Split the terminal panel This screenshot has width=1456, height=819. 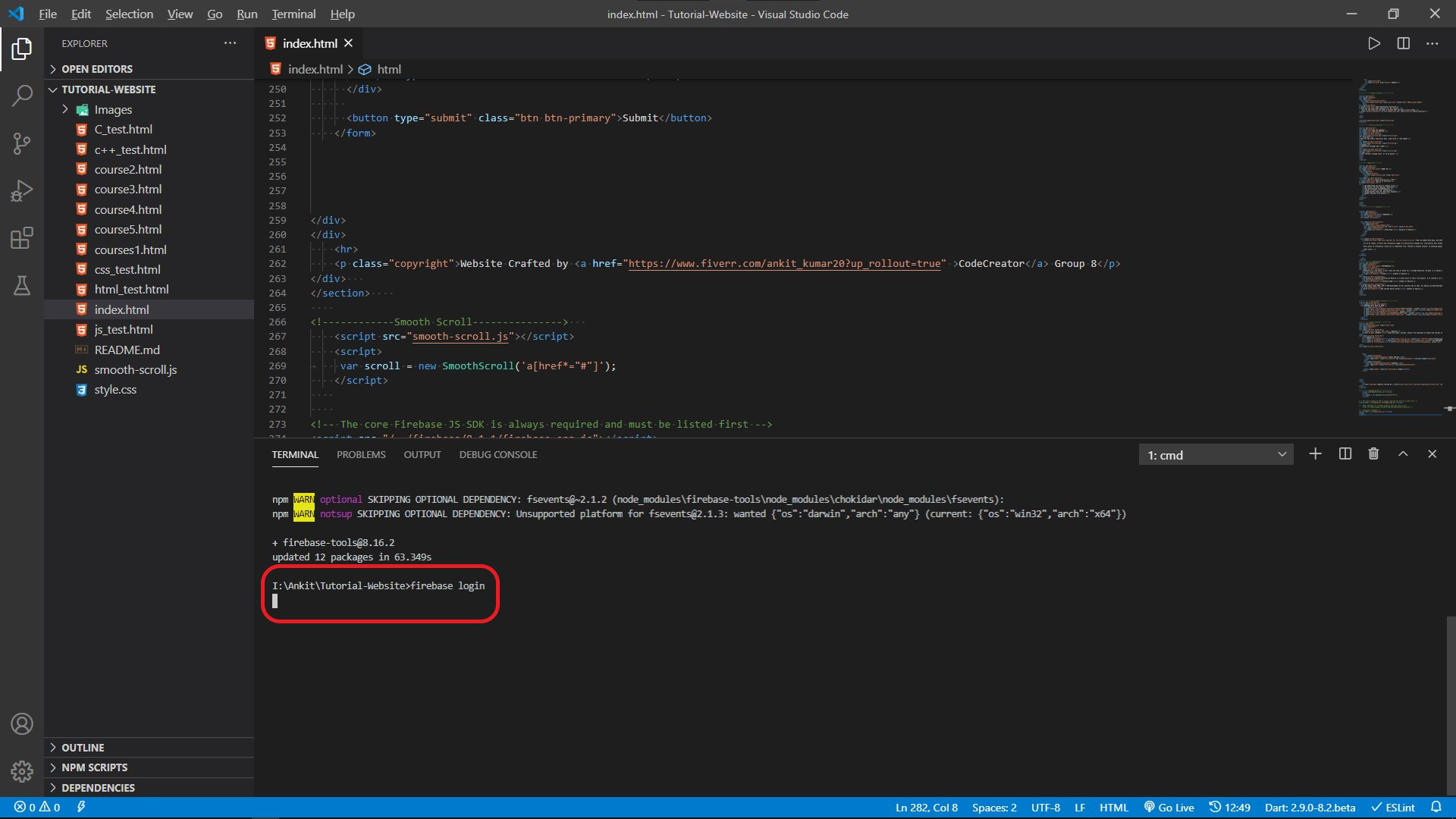pos(1345,453)
